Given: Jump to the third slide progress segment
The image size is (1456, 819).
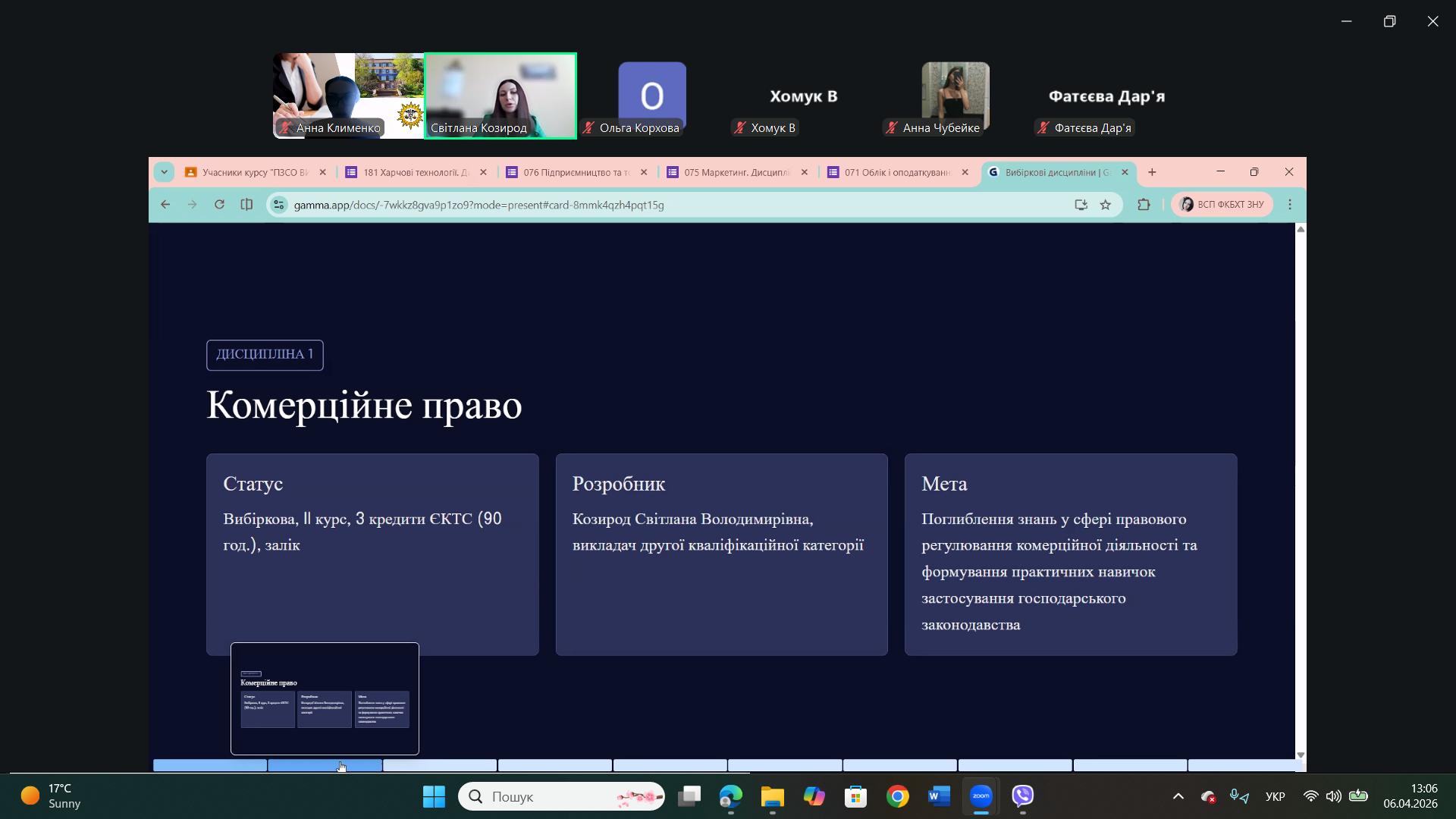Looking at the screenshot, I should pos(440,766).
